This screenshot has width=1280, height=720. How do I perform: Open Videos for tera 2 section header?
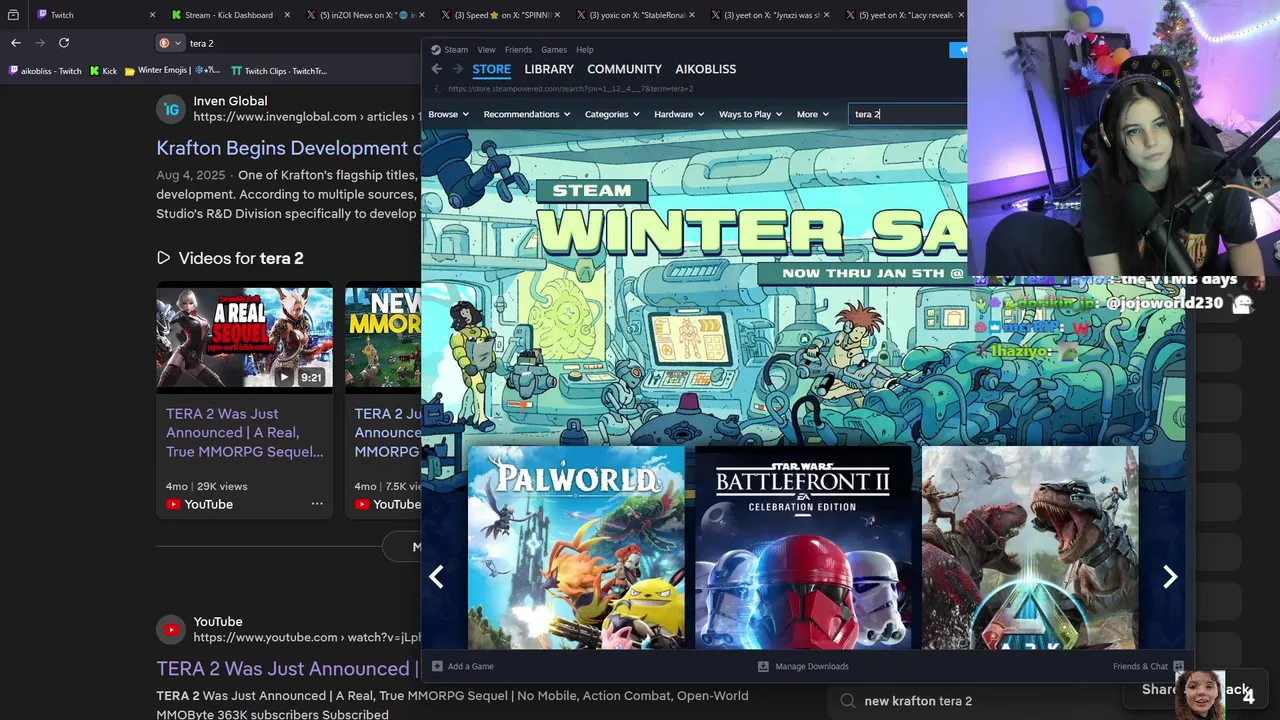[x=230, y=258]
